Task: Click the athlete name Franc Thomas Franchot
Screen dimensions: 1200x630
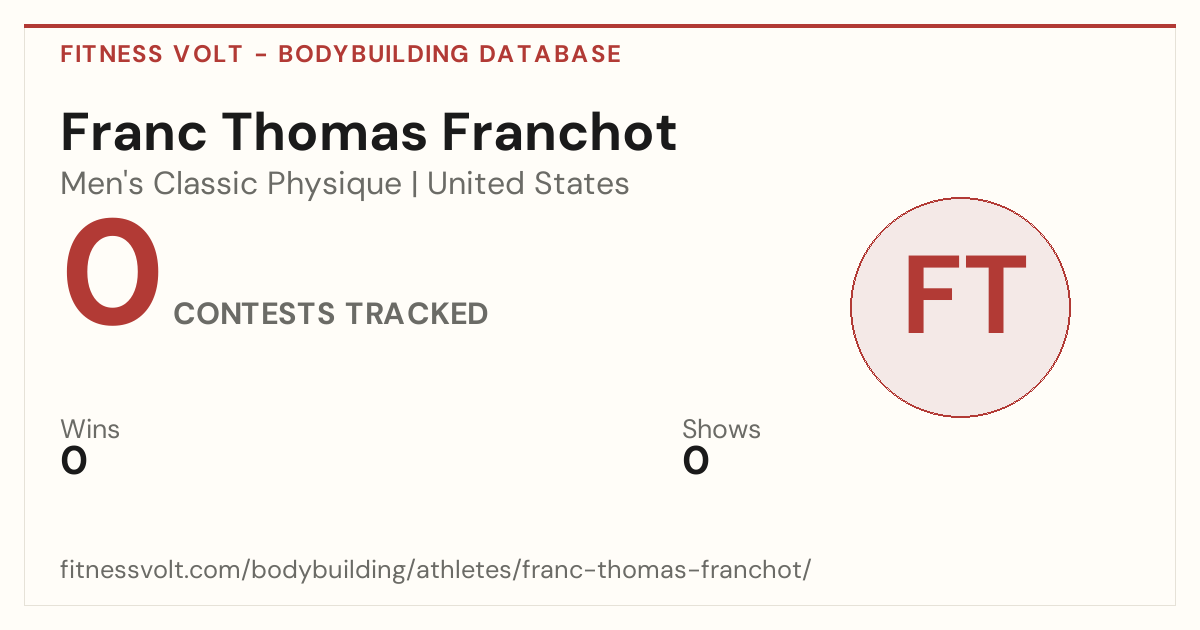Action: 369,132
